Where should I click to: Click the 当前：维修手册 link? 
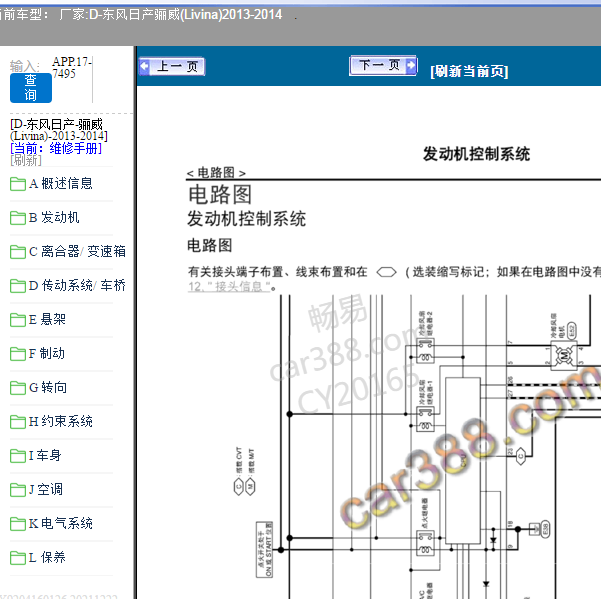(56, 148)
